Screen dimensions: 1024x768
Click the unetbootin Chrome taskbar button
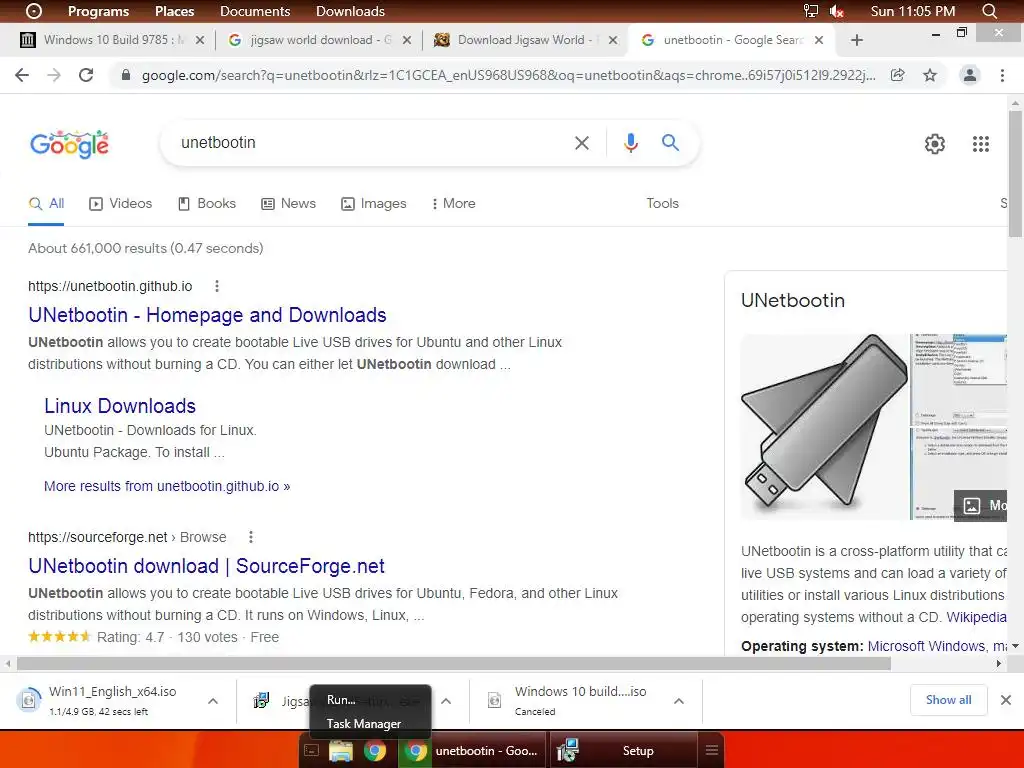point(473,750)
